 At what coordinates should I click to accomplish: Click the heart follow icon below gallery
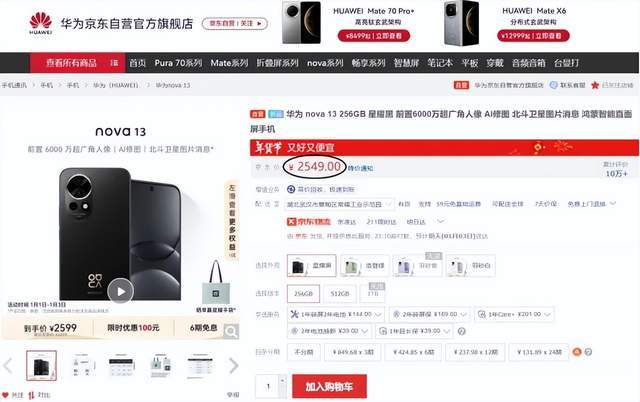click(5, 395)
